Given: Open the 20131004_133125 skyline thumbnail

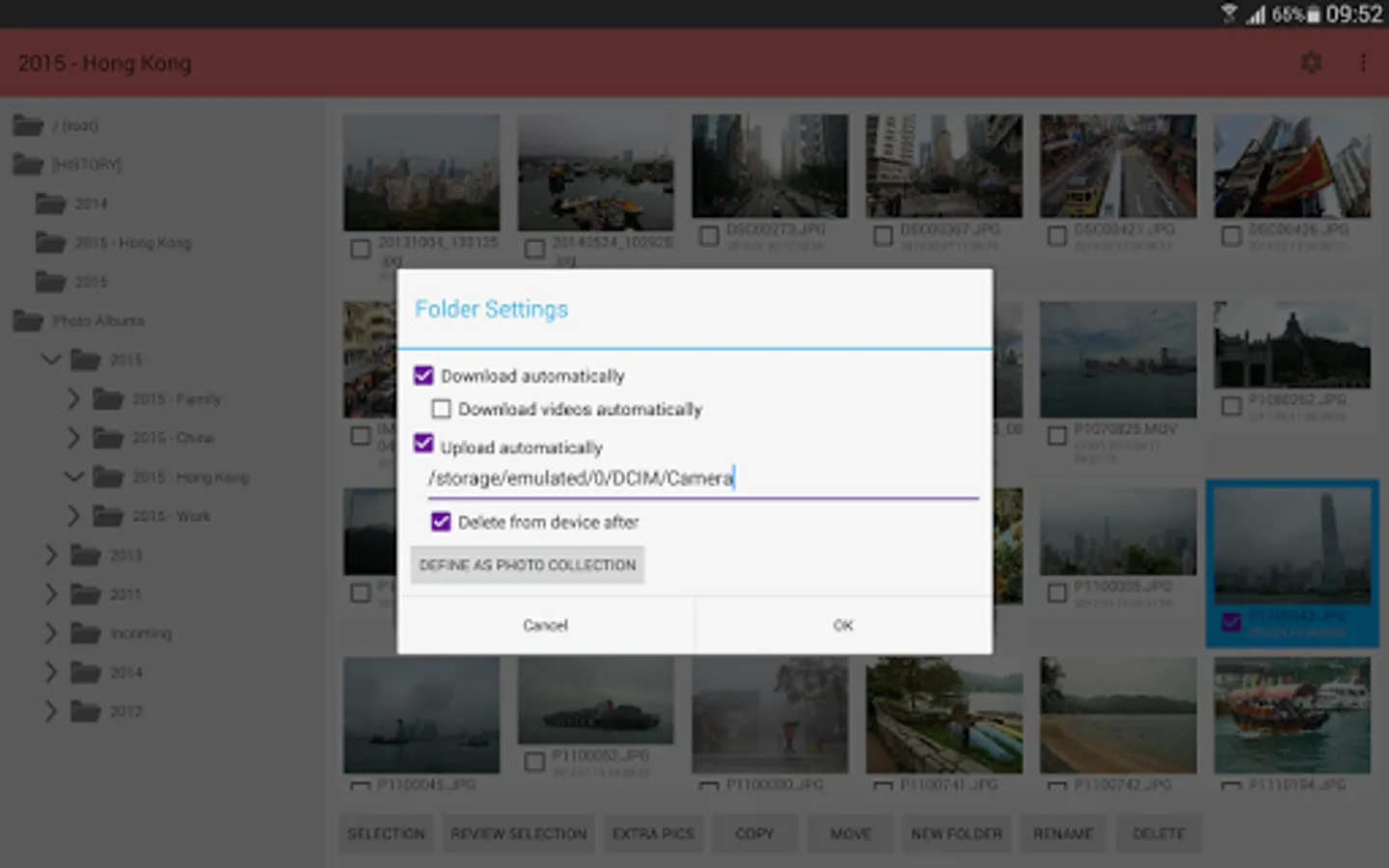Looking at the screenshot, I should pos(422,172).
